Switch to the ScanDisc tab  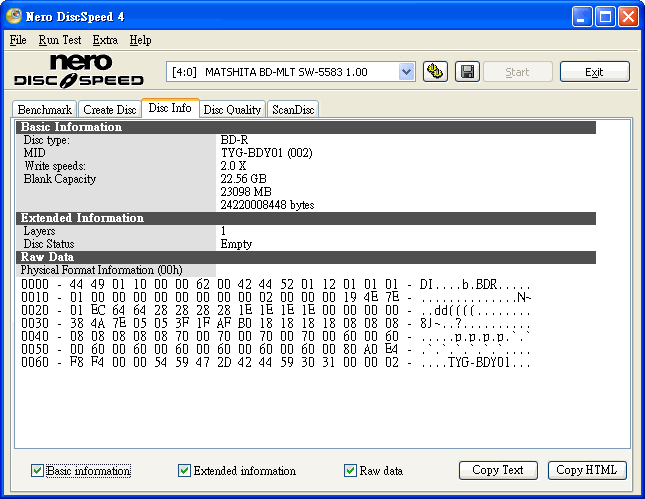coord(293,109)
